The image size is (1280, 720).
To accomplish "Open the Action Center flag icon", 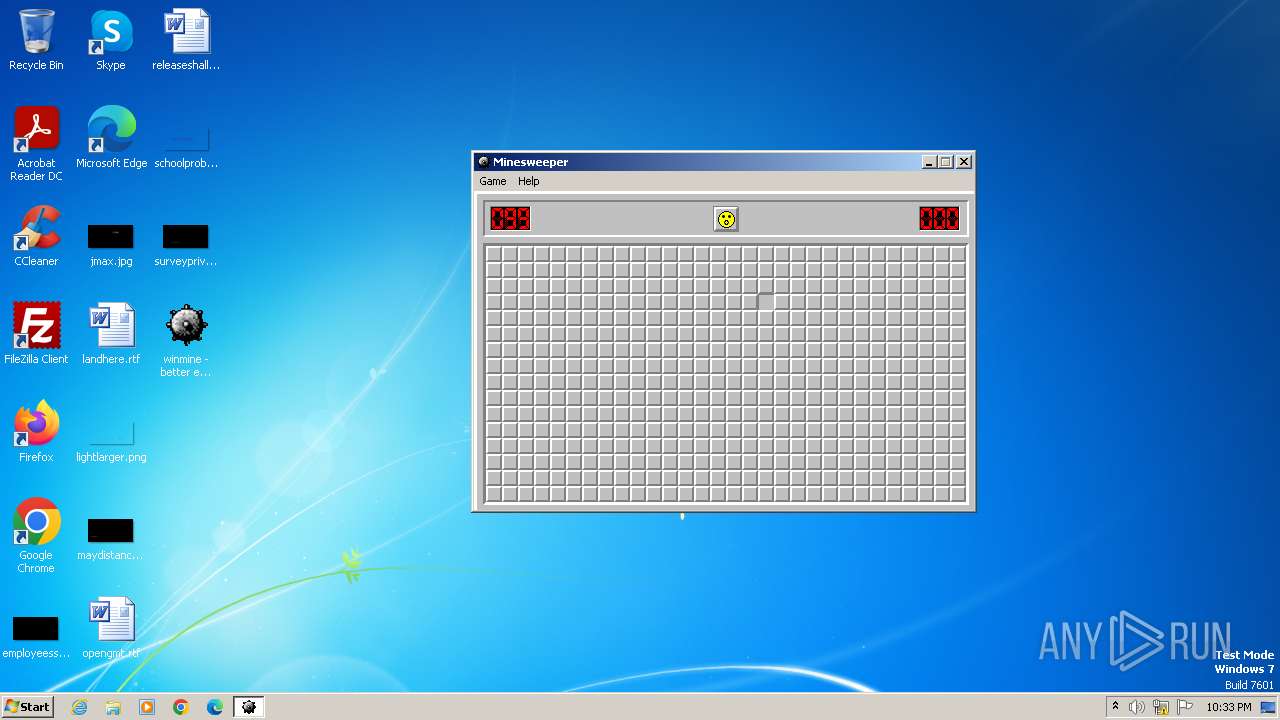I will coord(1185,707).
